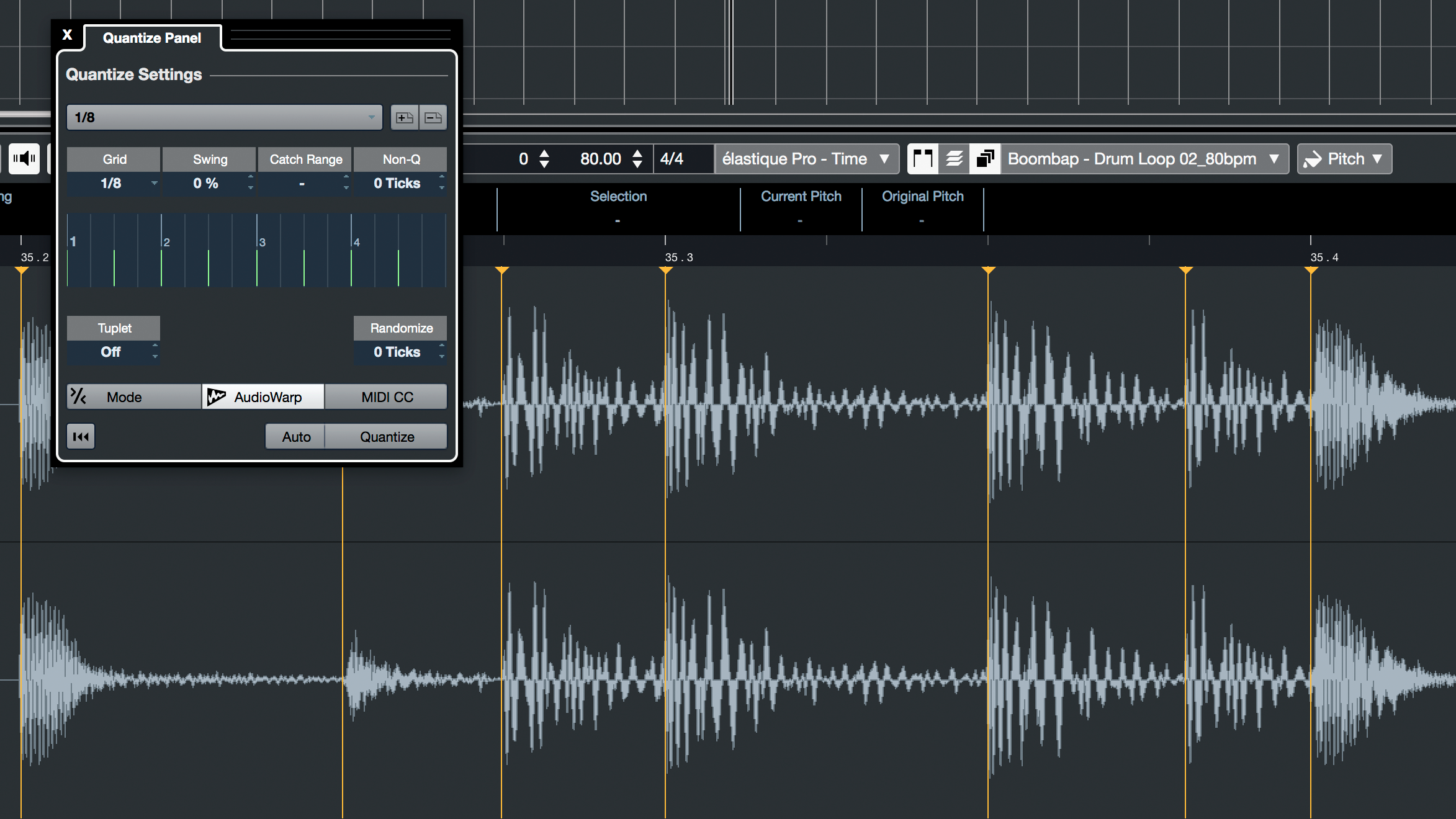
Task: Enable the MIDI CC quantize mode
Action: [x=385, y=396]
